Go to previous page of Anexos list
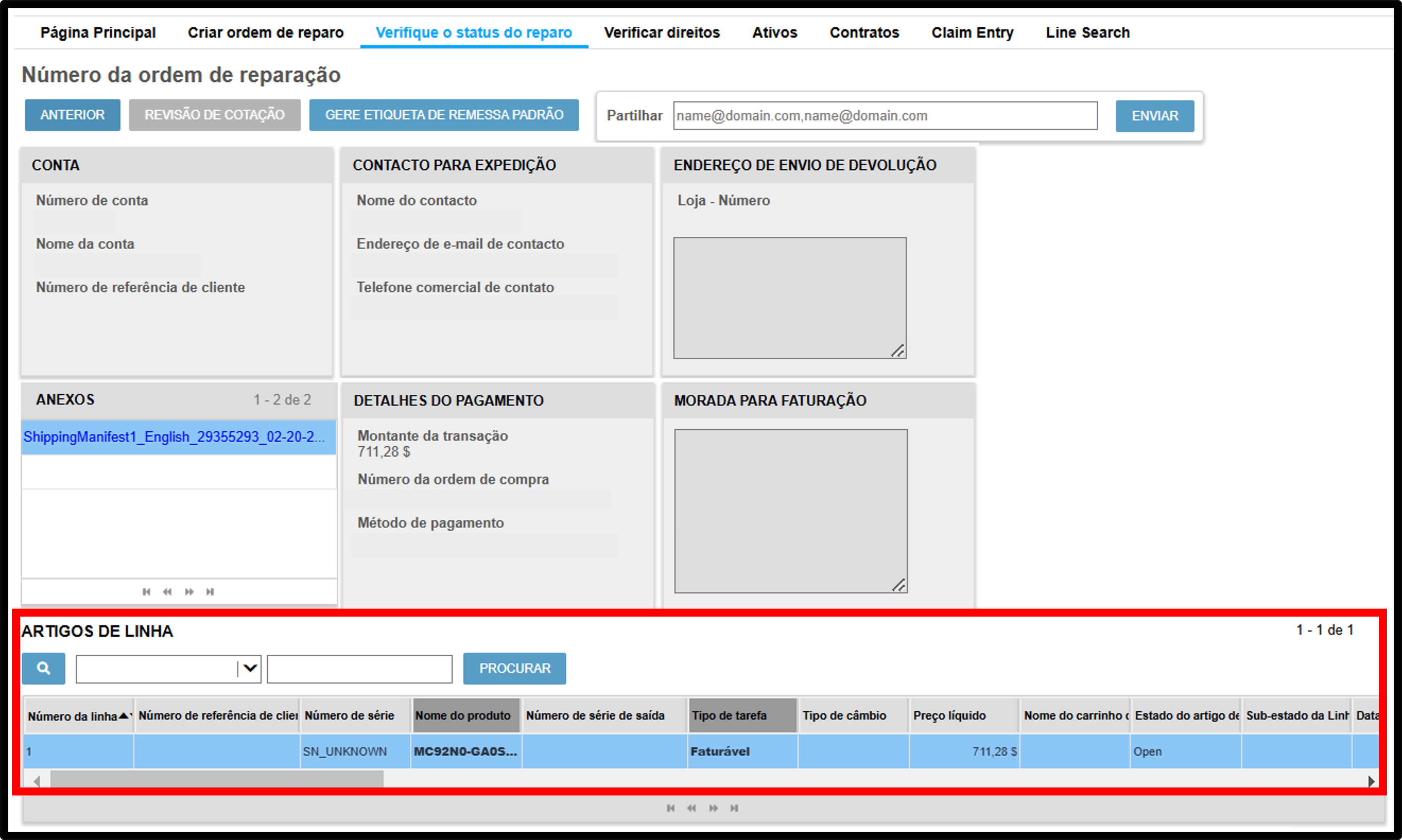This screenshot has height=840, width=1402. coord(168,591)
